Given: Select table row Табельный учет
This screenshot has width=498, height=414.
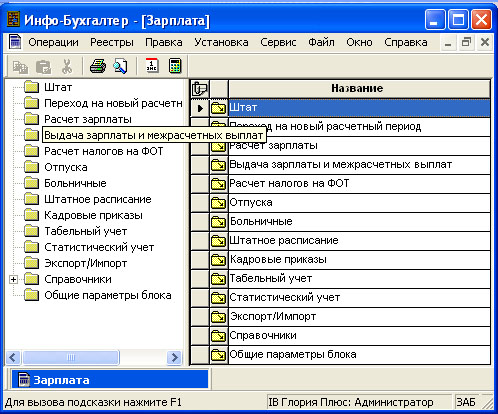Looking at the screenshot, I should click(359, 279).
